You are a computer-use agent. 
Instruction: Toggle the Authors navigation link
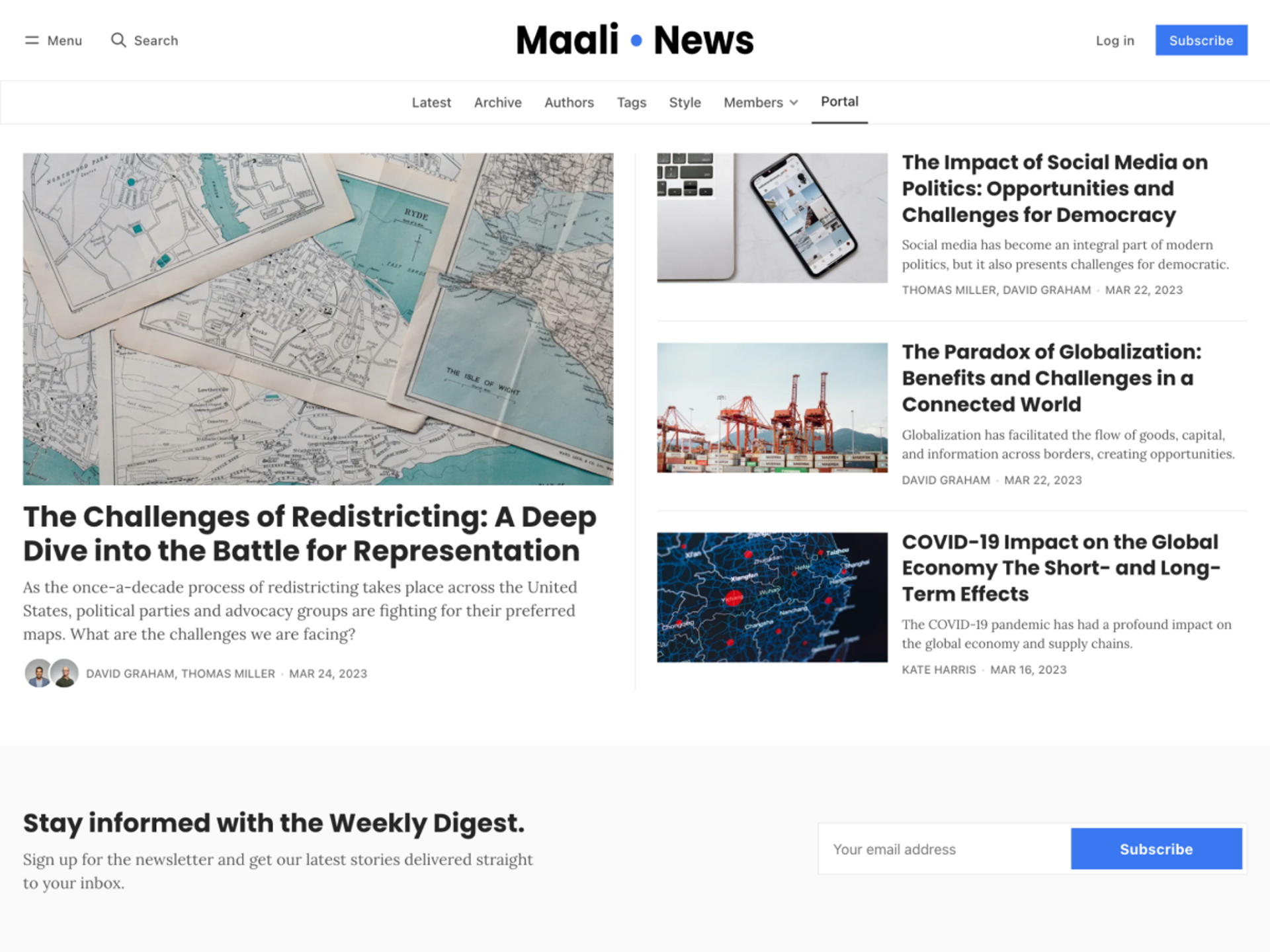point(568,102)
